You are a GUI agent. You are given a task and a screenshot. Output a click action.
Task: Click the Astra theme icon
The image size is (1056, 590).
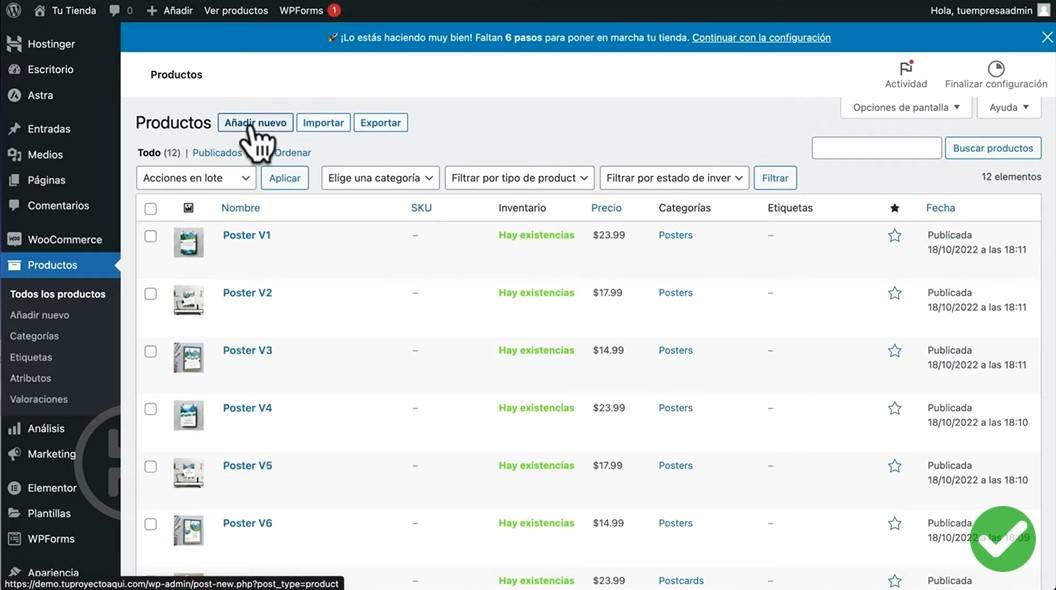click(x=14, y=95)
